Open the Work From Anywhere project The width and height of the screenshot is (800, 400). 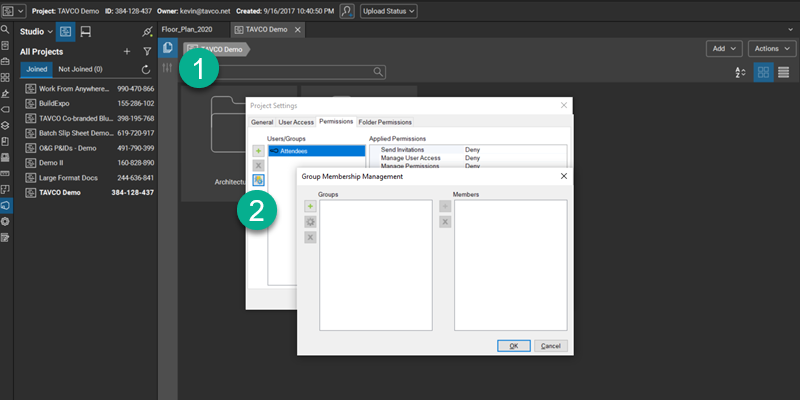point(90,89)
